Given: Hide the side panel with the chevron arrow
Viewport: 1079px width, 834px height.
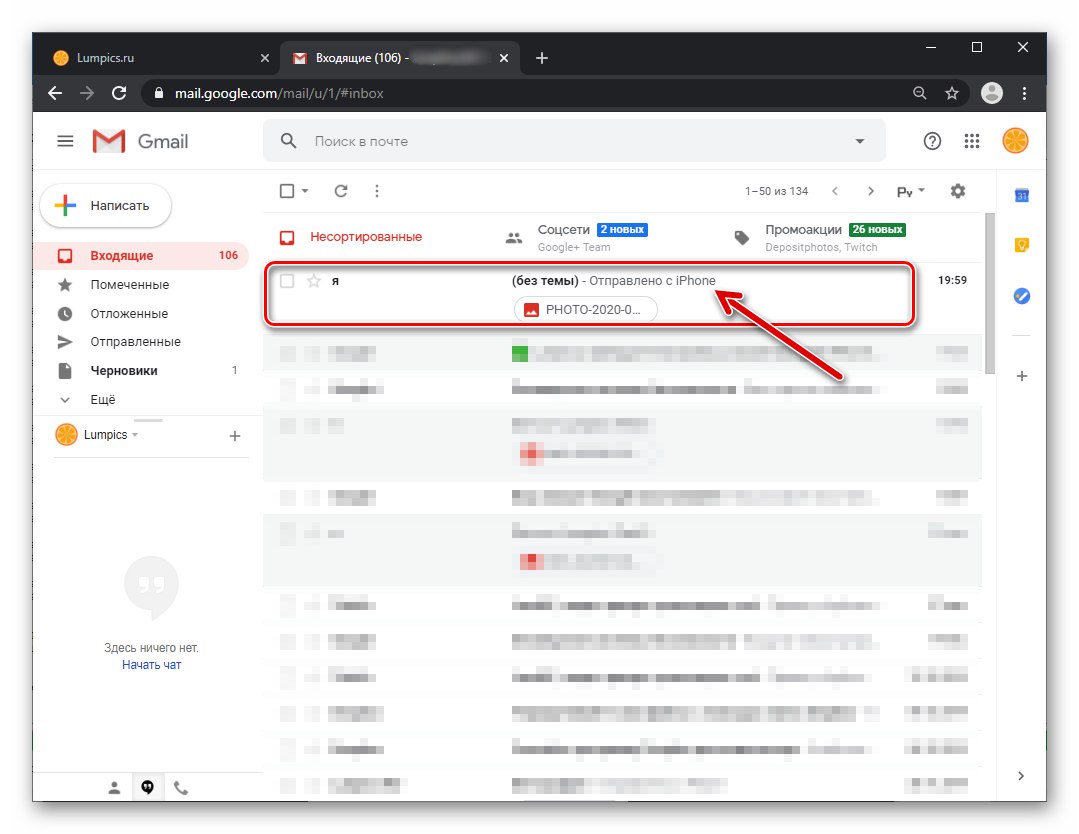Looking at the screenshot, I should (1021, 776).
